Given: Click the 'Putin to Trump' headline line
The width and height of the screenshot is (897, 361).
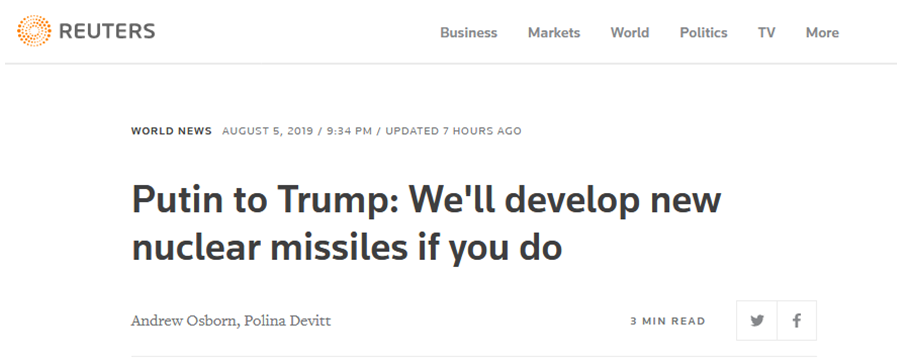Looking at the screenshot, I should pos(426,200).
